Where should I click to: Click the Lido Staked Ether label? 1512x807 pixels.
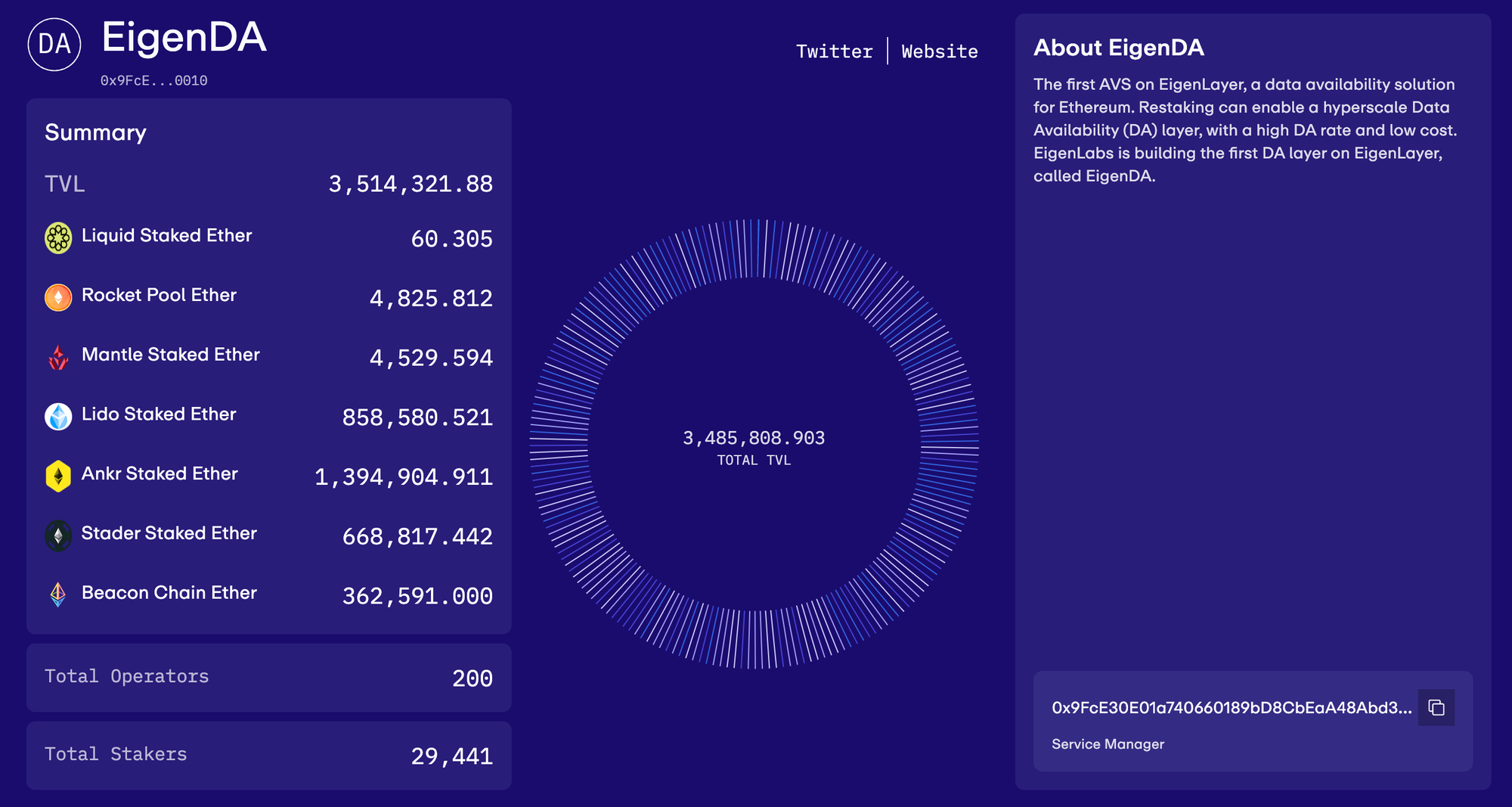click(x=159, y=414)
